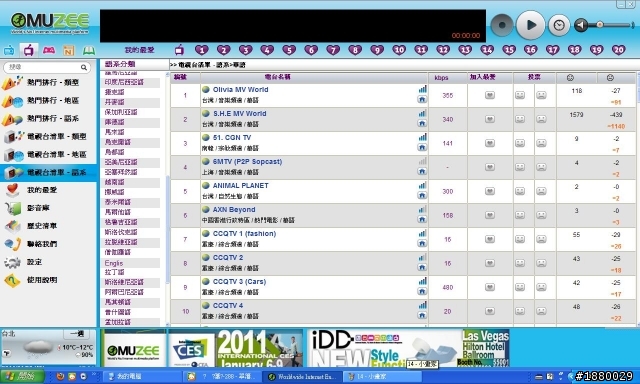
Task: Vote sad face for AXN Beyond
Action: (541, 215)
